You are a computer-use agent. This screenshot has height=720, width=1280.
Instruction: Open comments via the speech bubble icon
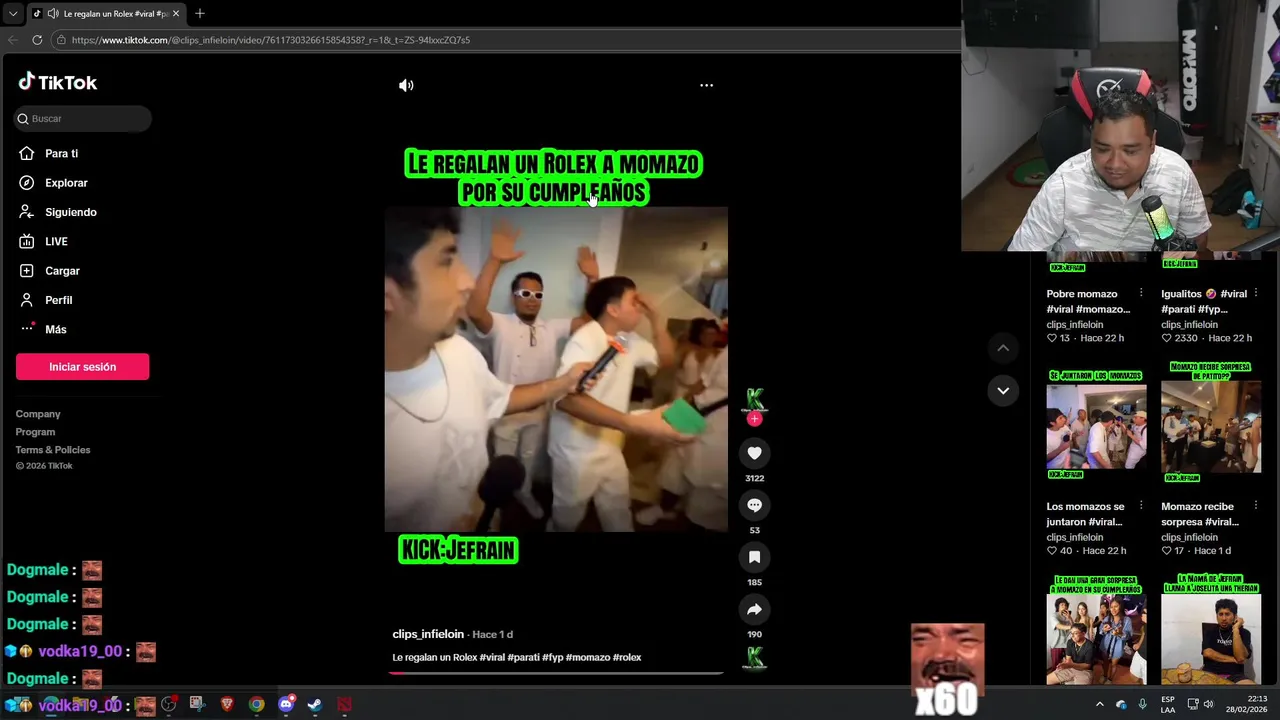(754, 505)
